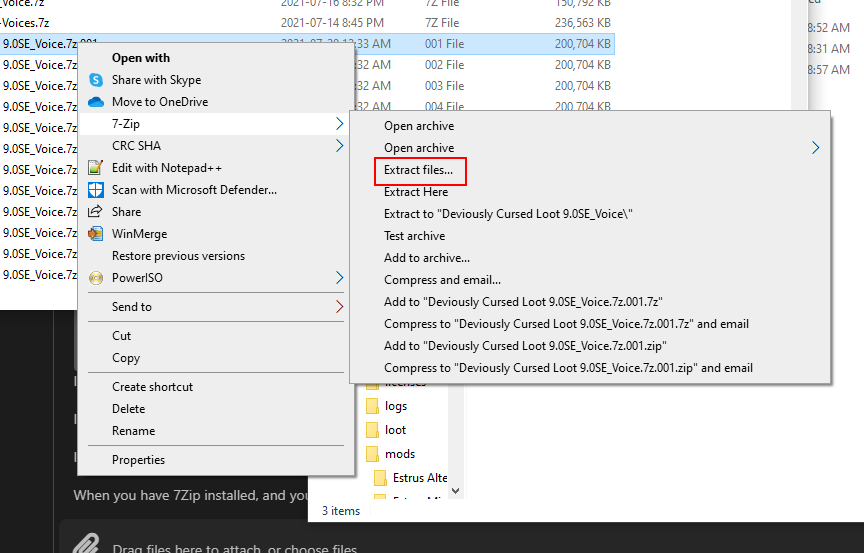Expand the 7-Zip submenu arrow

[339, 124]
